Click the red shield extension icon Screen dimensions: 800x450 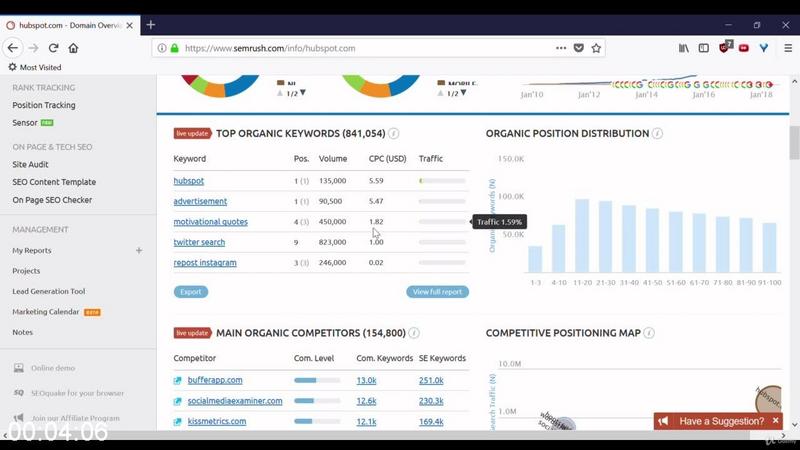coord(725,47)
